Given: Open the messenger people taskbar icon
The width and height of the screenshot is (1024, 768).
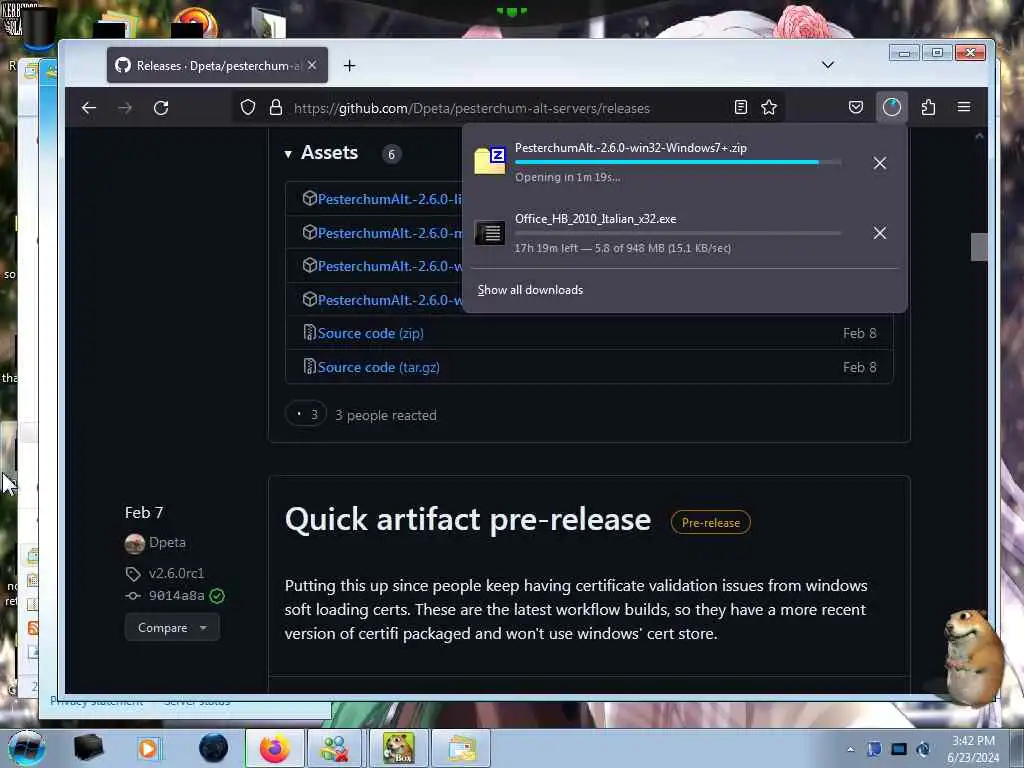Looking at the screenshot, I should click(x=335, y=748).
